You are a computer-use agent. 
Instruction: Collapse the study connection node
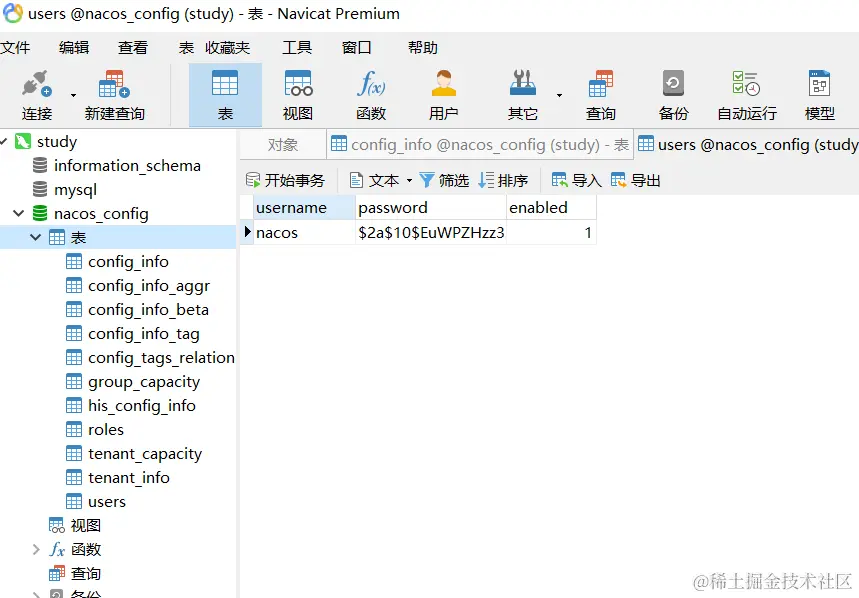pyautogui.click(x=4, y=141)
